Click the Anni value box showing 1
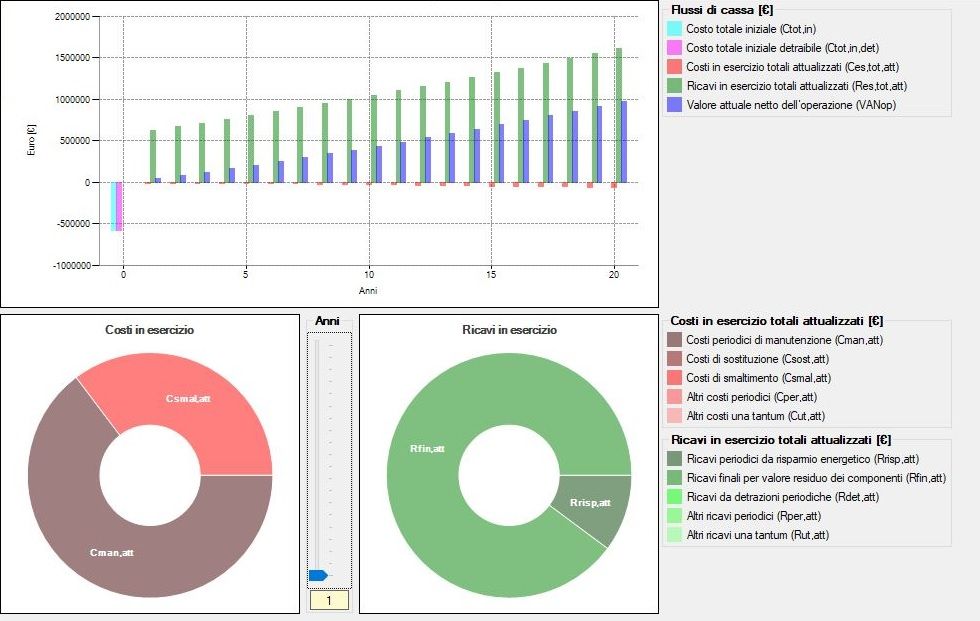The height and width of the screenshot is (621, 980). pyautogui.click(x=329, y=601)
